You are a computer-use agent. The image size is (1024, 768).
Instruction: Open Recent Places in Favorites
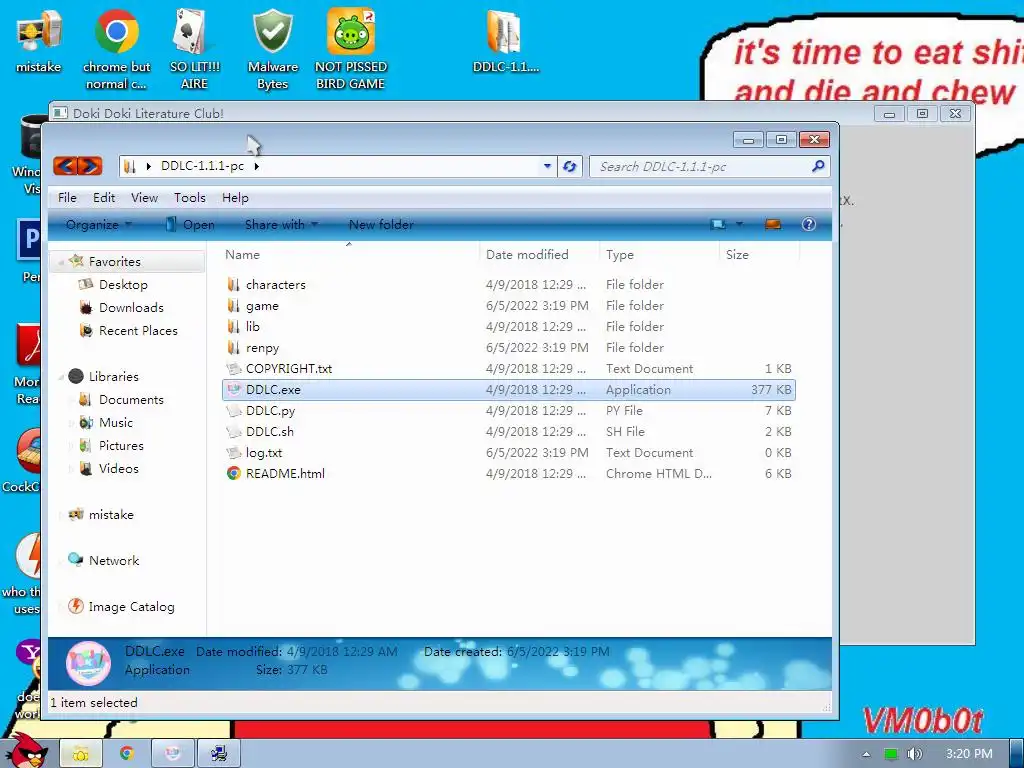coord(129,330)
